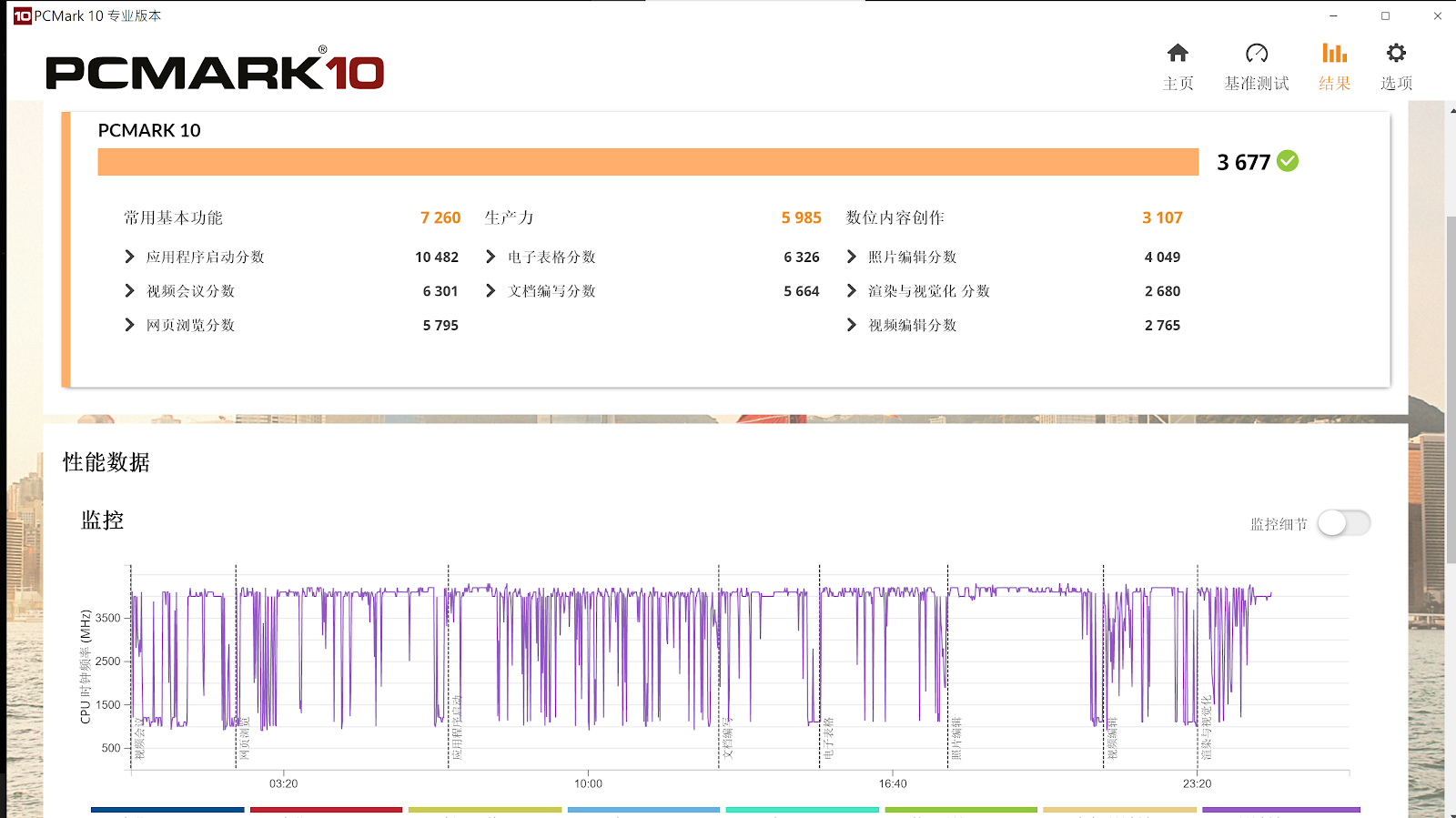Screen dimensions: 1456x818
Task: Toggle the 监控细节 switch
Action: tap(1344, 523)
